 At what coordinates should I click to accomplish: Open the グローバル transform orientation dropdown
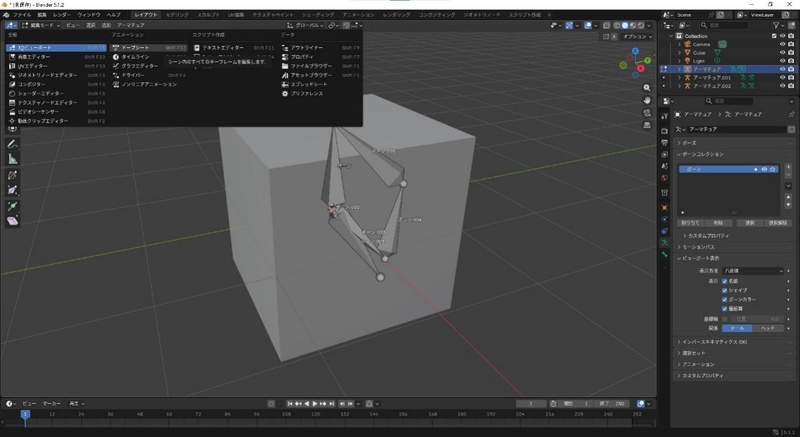305,25
